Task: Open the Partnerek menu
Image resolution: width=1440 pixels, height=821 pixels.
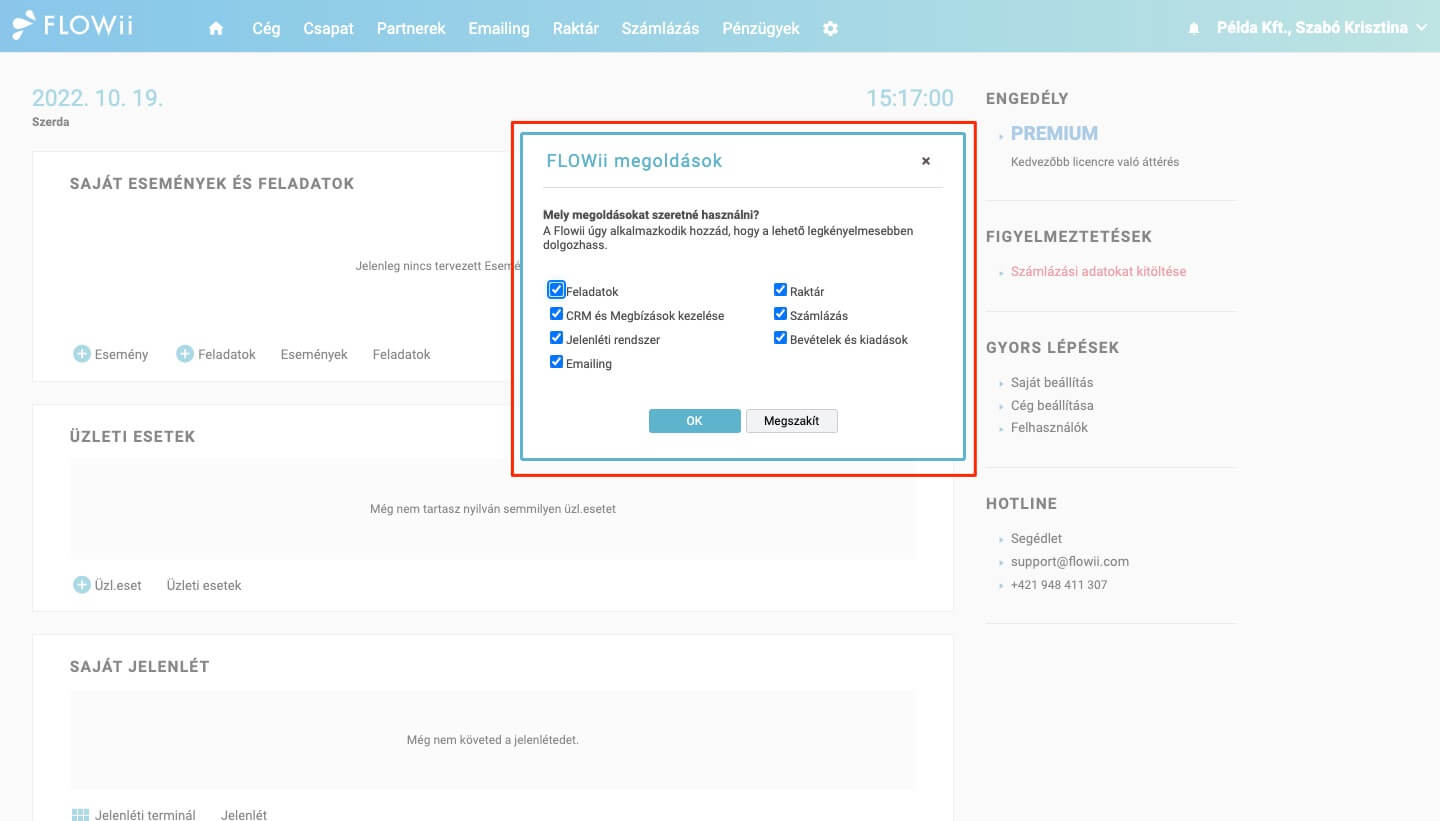Action: tap(411, 28)
